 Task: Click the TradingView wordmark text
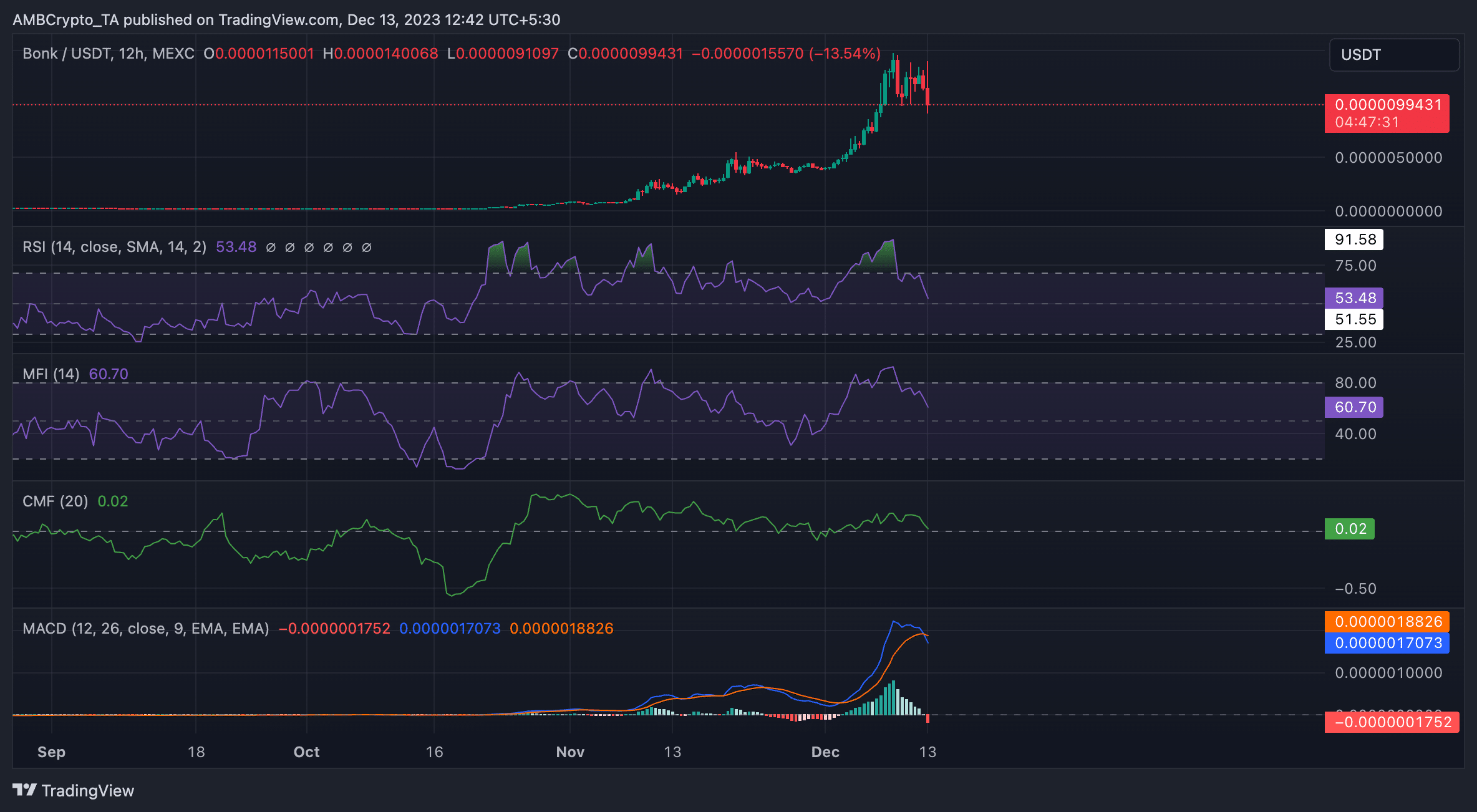click(88, 791)
